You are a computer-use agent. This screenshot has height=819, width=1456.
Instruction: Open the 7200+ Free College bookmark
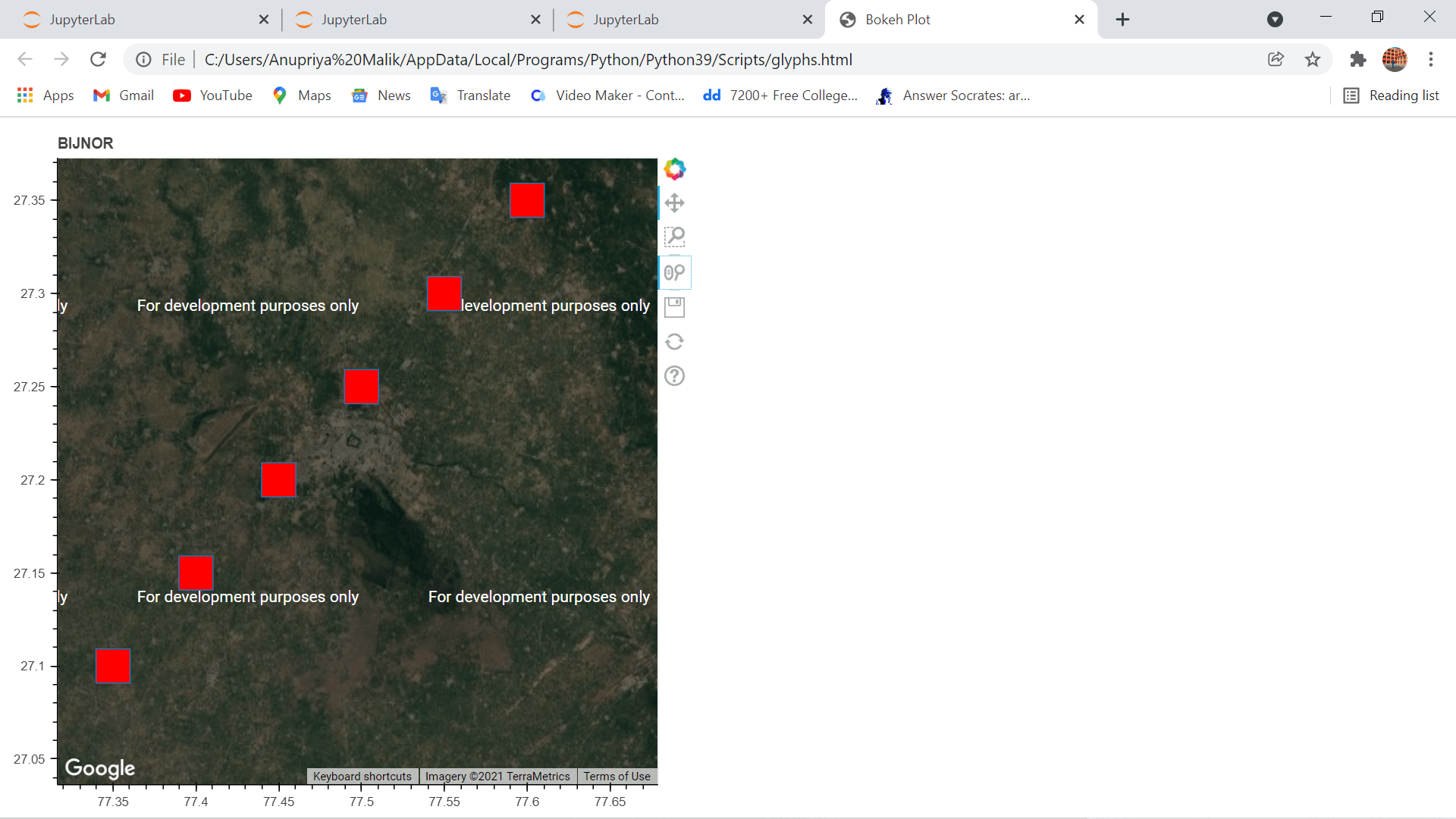pyautogui.click(x=780, y=96)
